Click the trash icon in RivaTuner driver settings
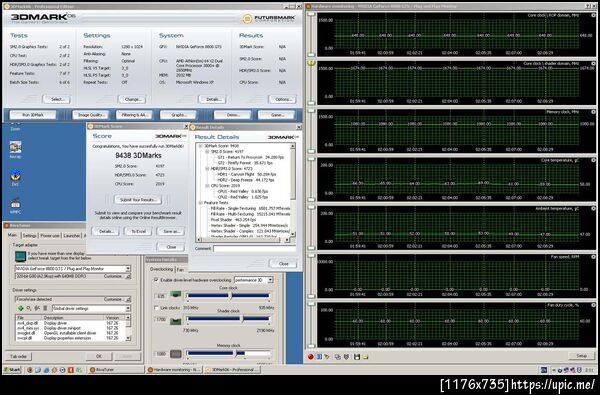600x395 pixels. point(45,308)
